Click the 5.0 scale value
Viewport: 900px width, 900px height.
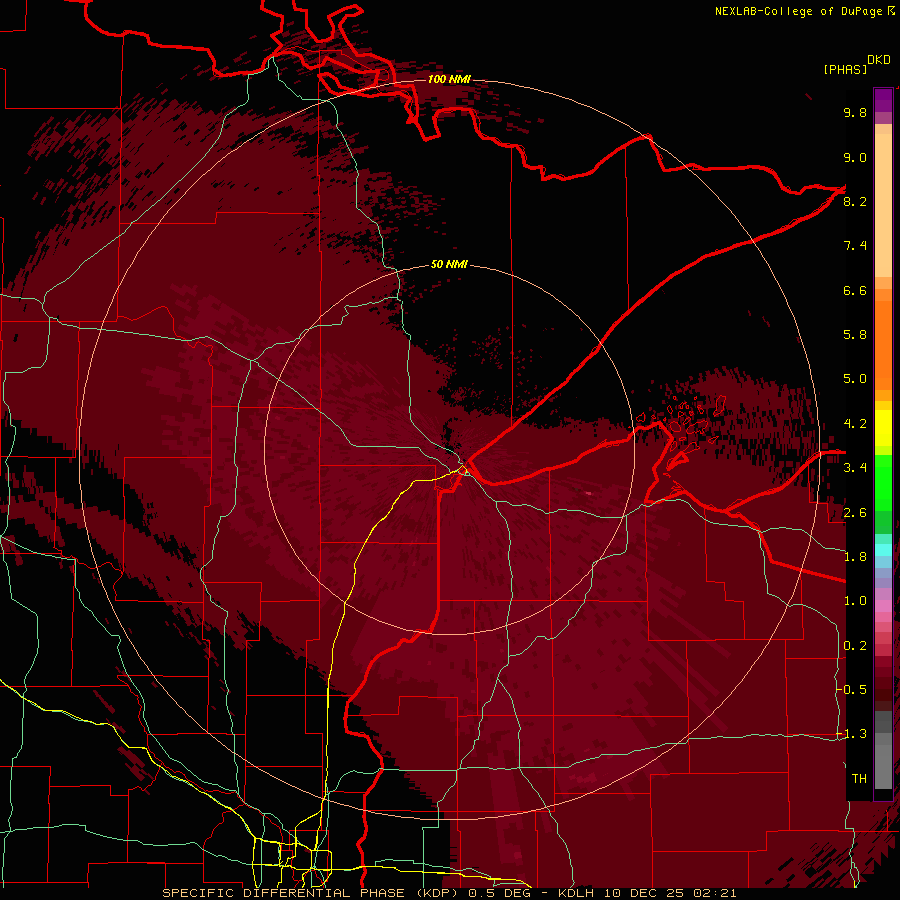click(x=855, y=379)
